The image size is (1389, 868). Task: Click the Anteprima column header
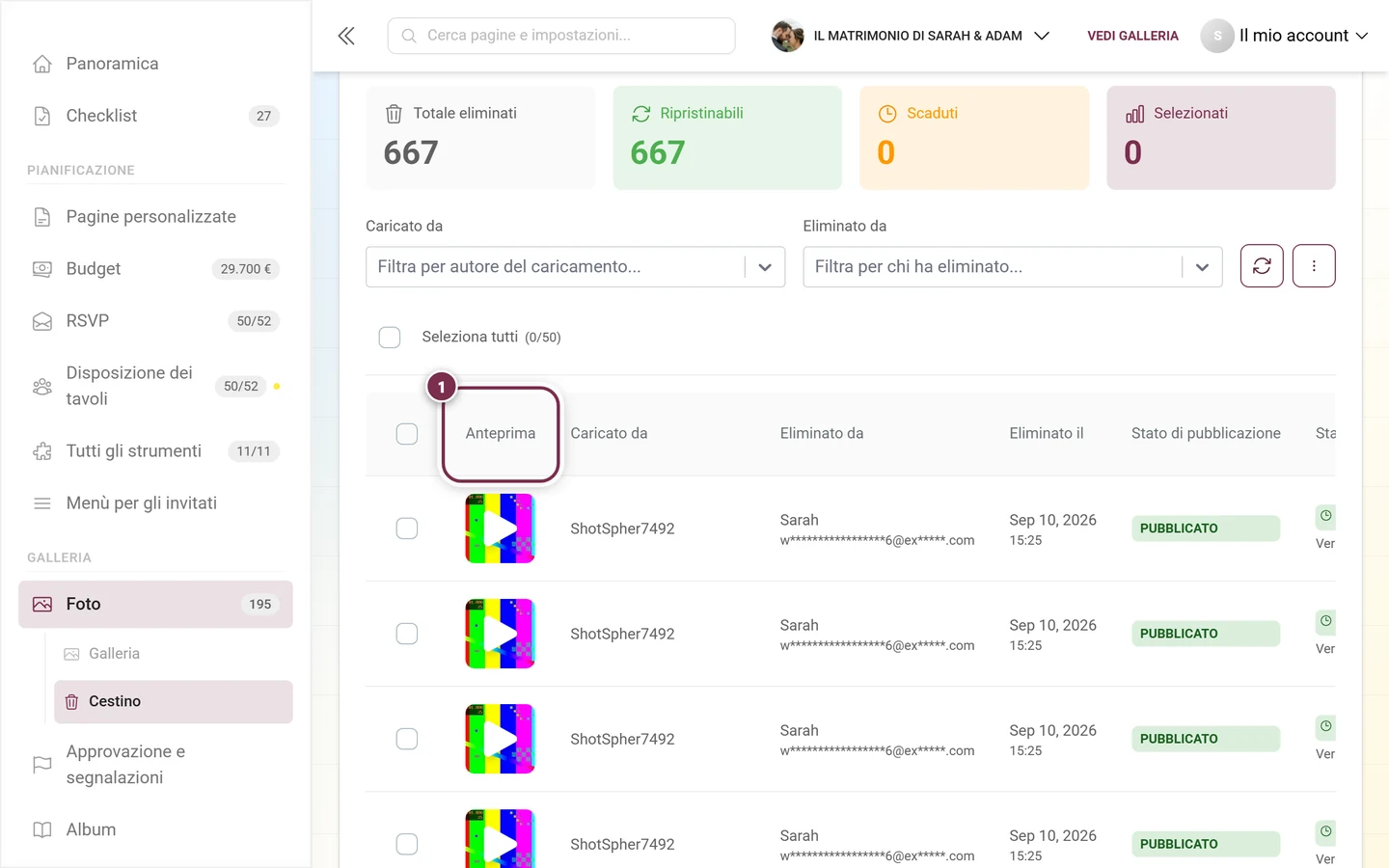(501, 434)
